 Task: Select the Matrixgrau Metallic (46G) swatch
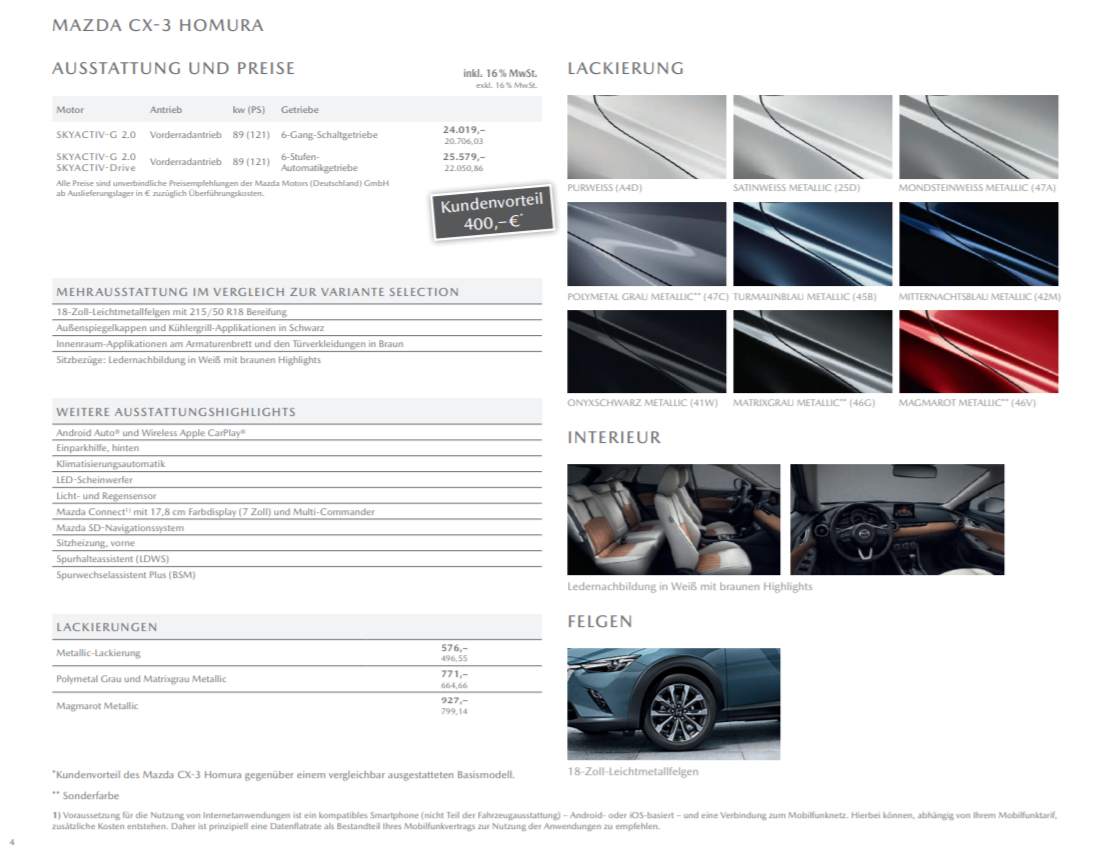coord(812,351)
